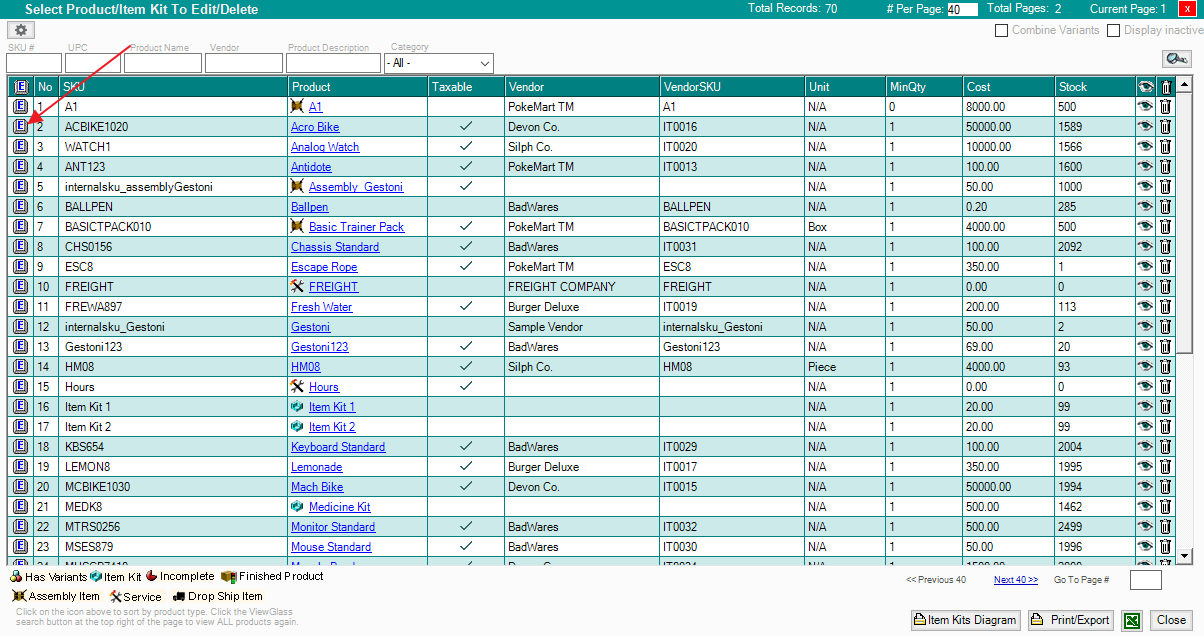Click the Product Name filter field

(163, 63)
